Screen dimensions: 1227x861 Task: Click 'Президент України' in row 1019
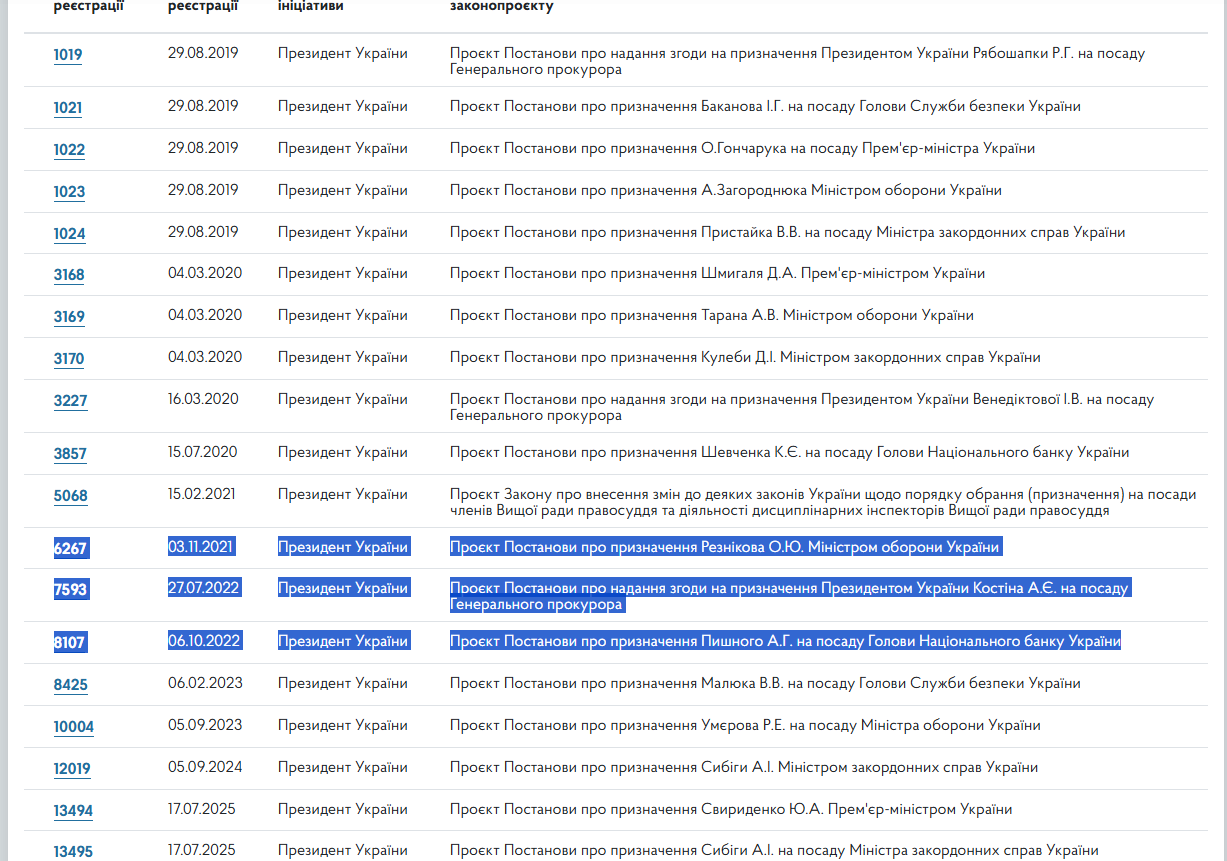(x=343, y=53)
